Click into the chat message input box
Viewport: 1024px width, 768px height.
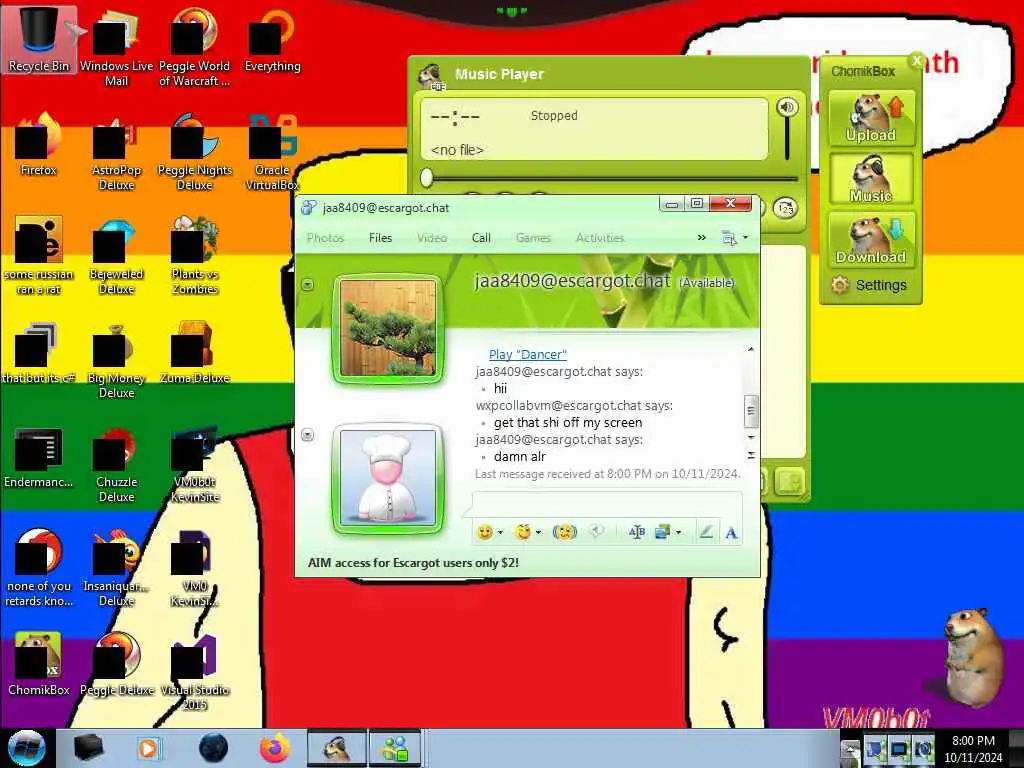(x=607, y=505)
